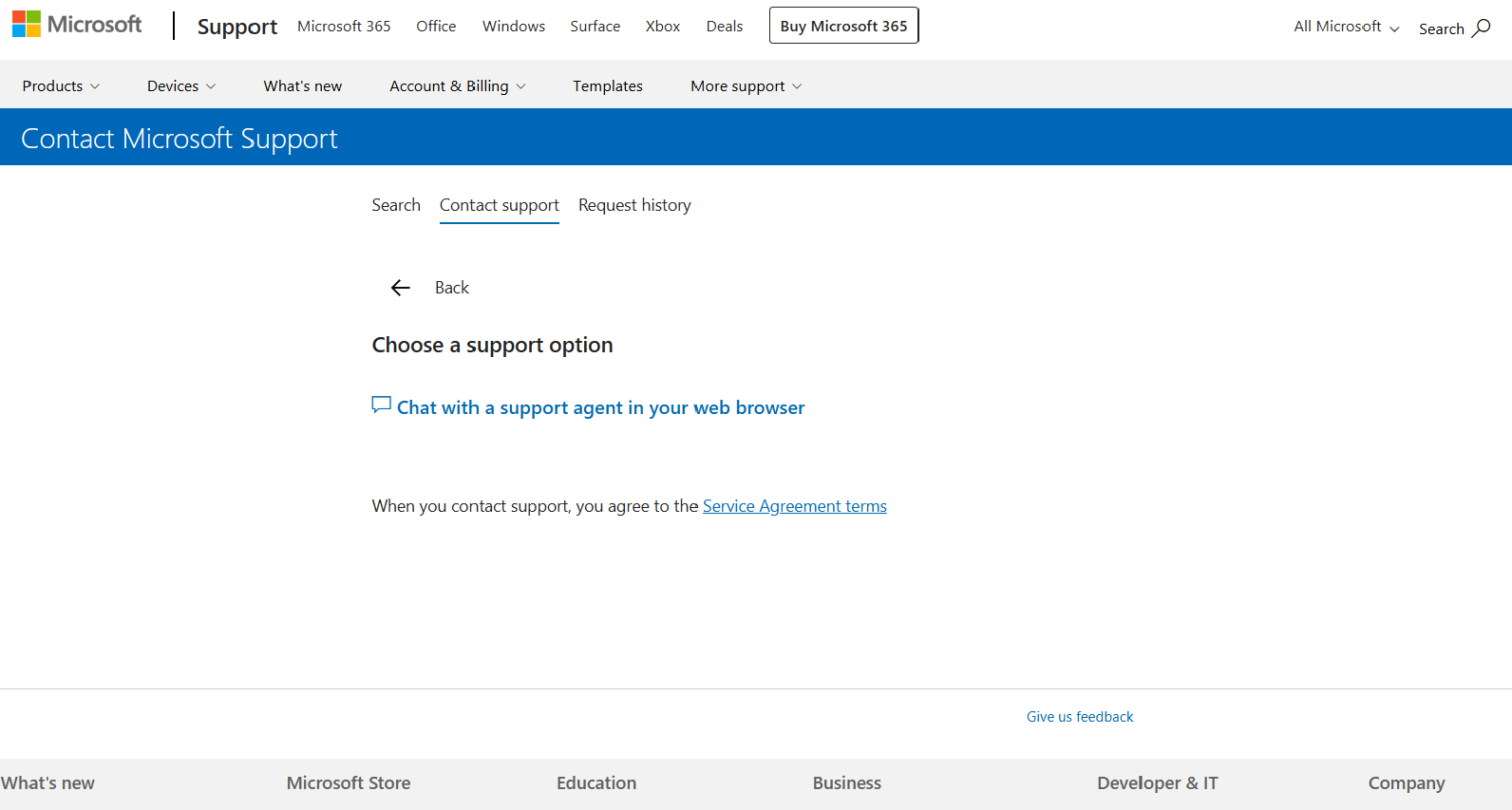The image size is (1512, 810).
Task: Expand the Devices dropdown menu
Action: 181,85
